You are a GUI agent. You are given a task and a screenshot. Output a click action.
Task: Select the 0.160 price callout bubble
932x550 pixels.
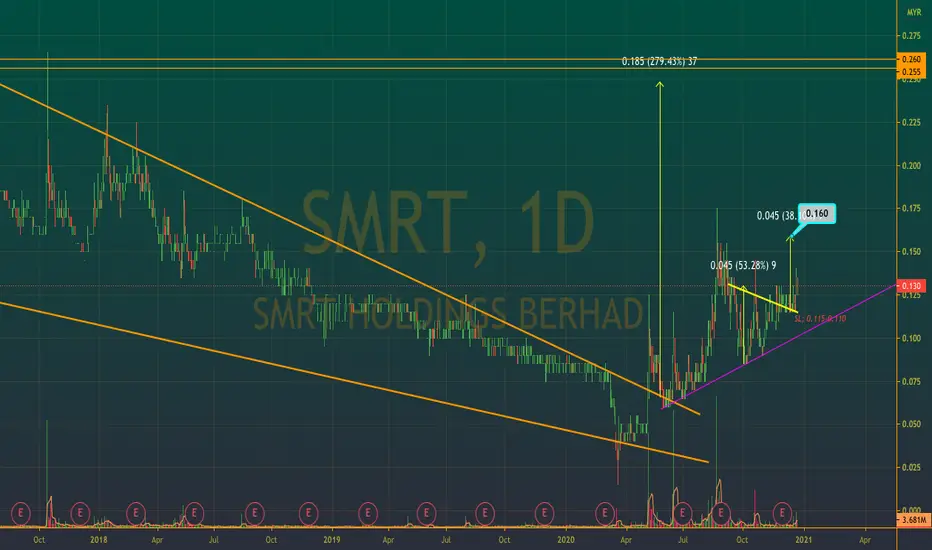817,213
